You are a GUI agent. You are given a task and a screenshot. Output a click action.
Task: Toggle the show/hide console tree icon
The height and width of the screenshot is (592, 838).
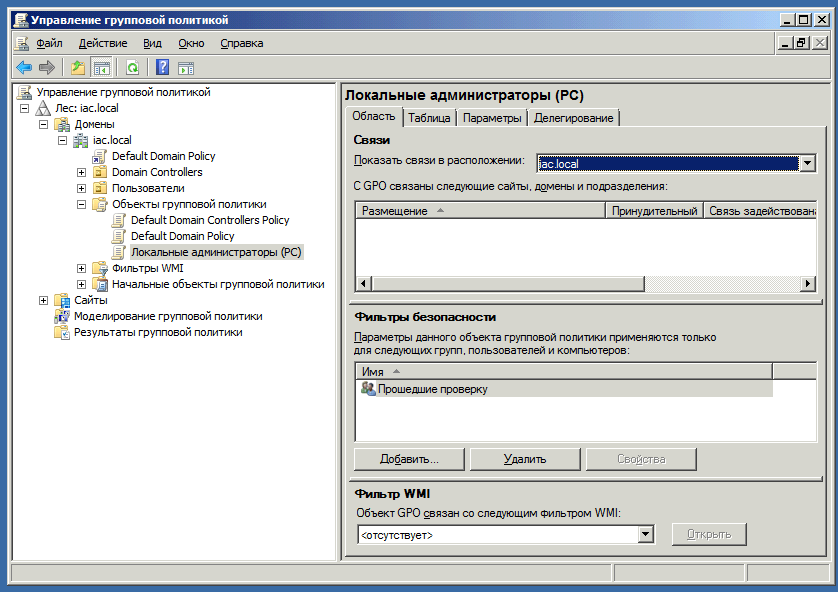pos(101,67)
